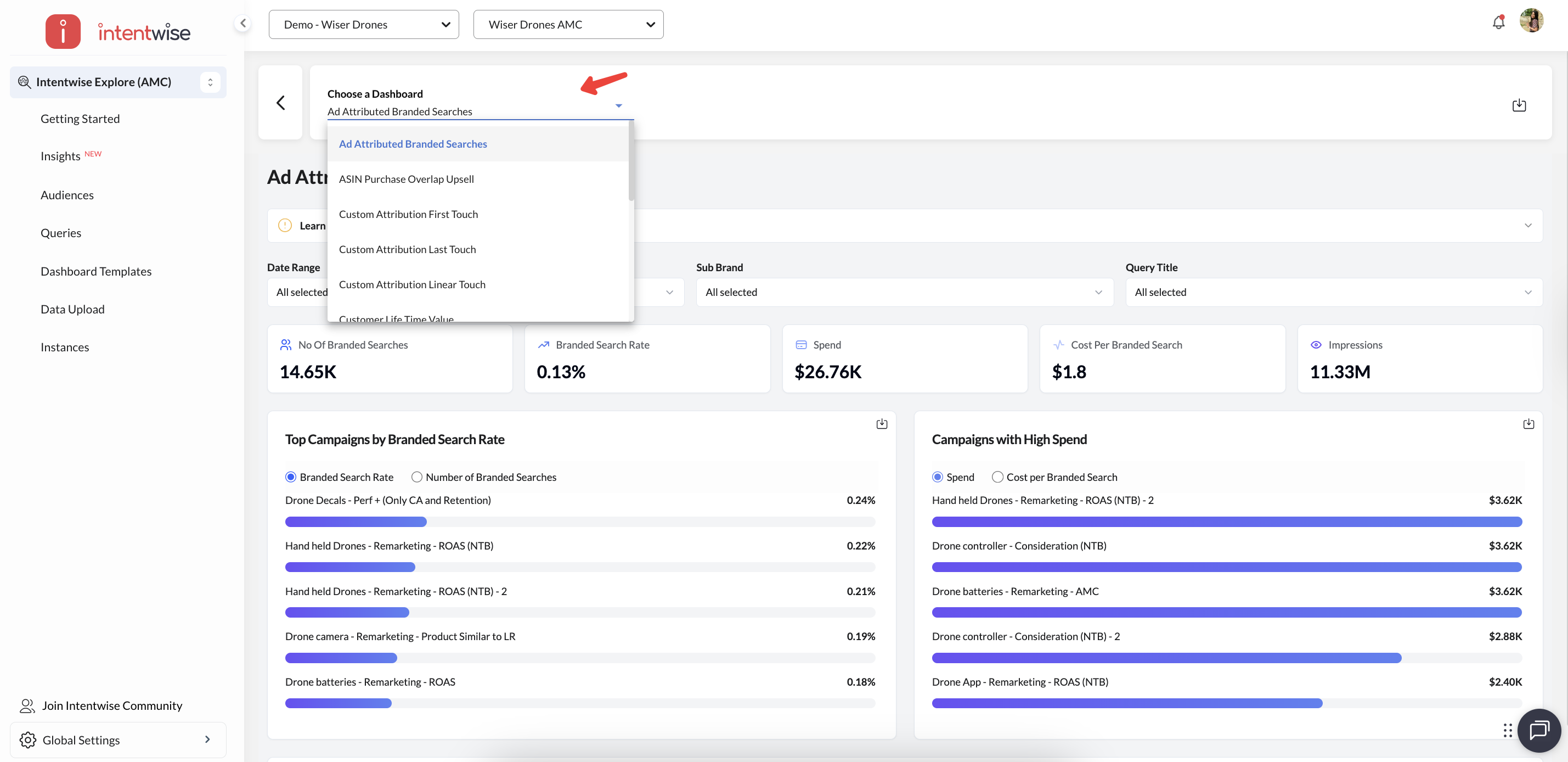Open the chat support bubble
This screenshot has width=1568, height=762.
(x=1539, y=730)
